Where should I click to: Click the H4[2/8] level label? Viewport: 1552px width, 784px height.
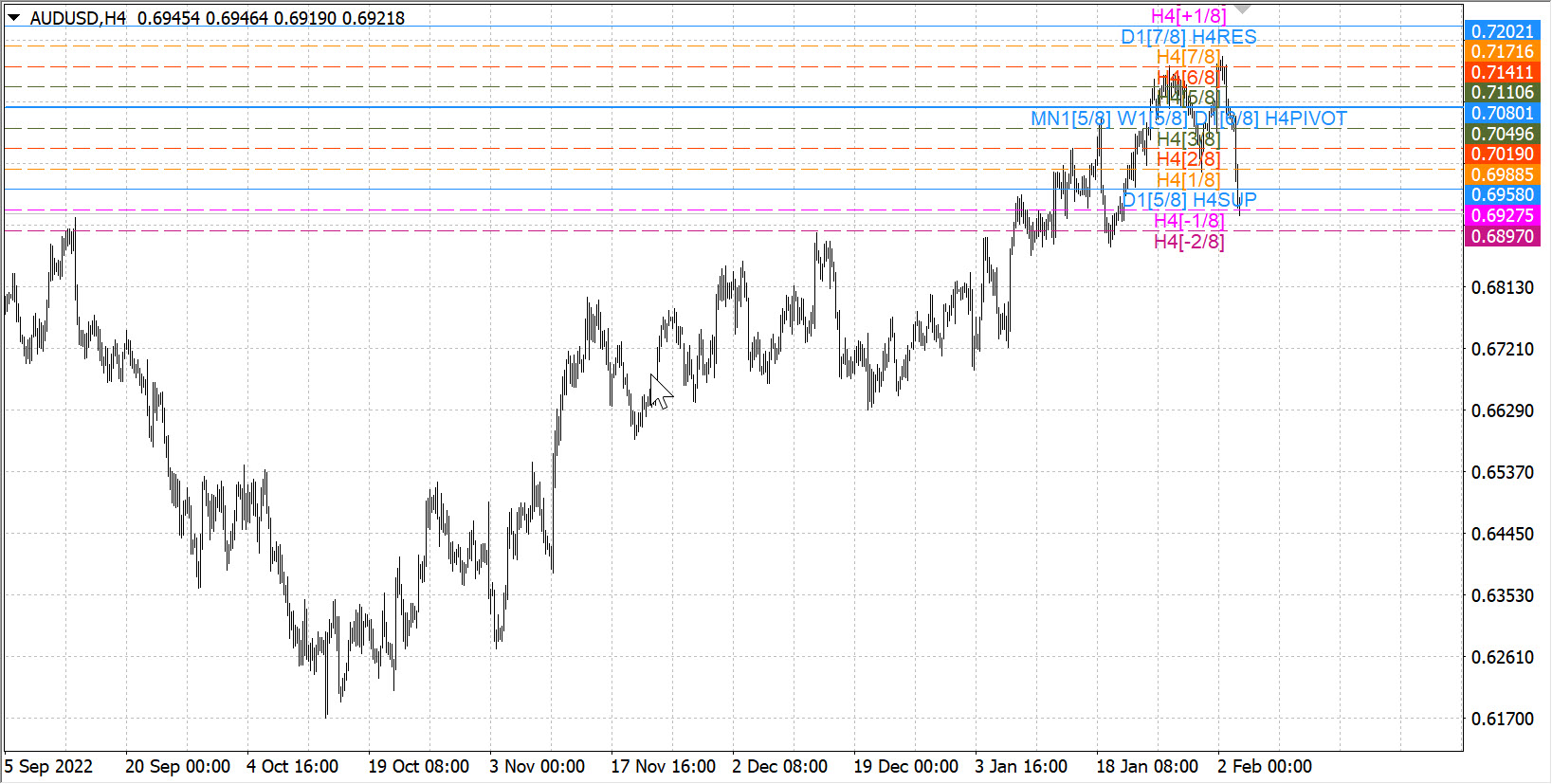point(1188,159)
